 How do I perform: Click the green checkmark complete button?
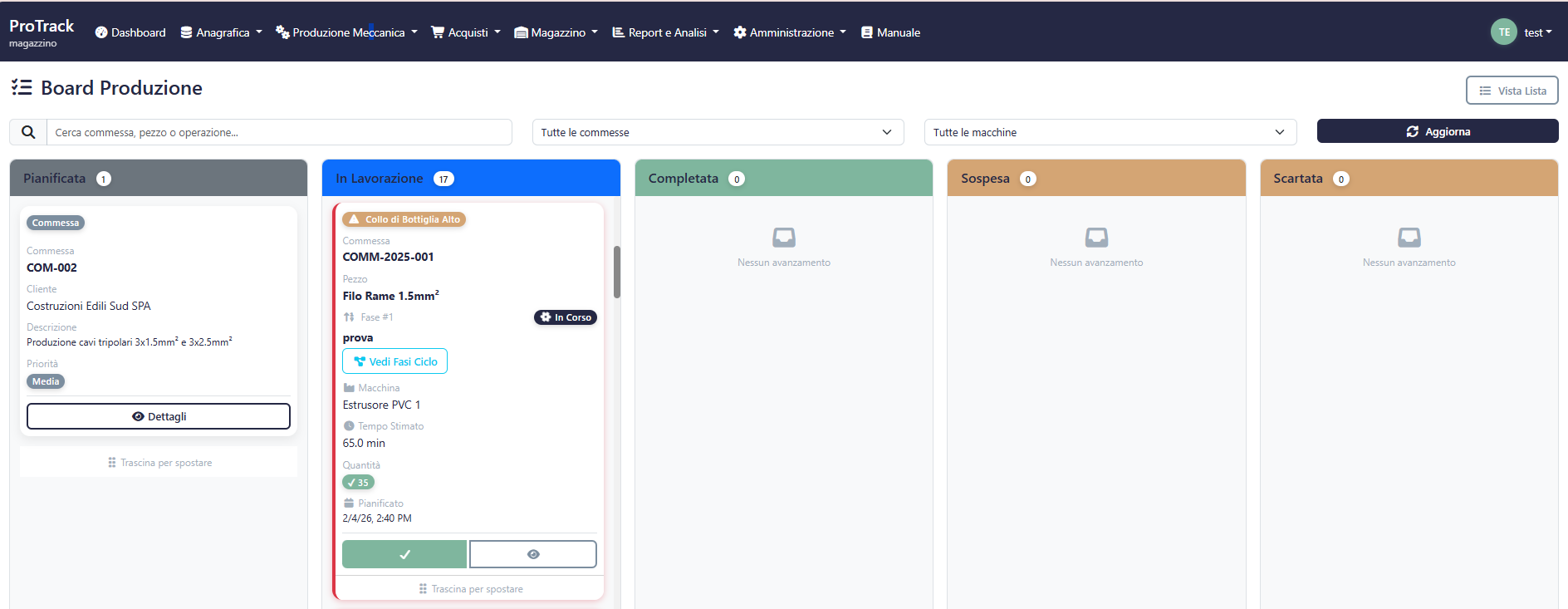[x=404, y=554]
